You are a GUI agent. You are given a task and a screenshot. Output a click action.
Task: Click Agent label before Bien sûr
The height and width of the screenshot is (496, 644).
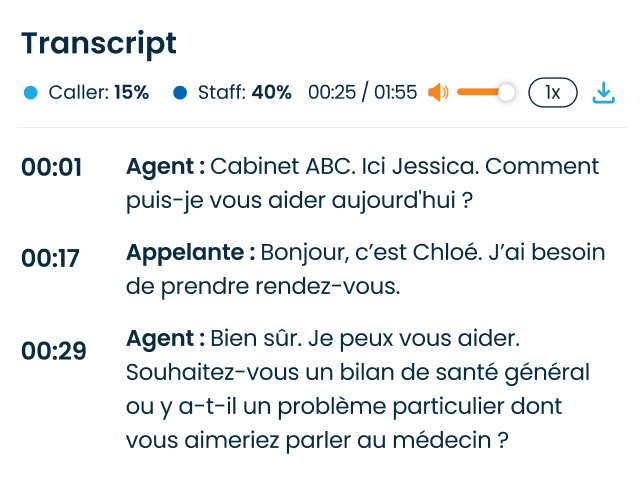click(x=165, y=339)
